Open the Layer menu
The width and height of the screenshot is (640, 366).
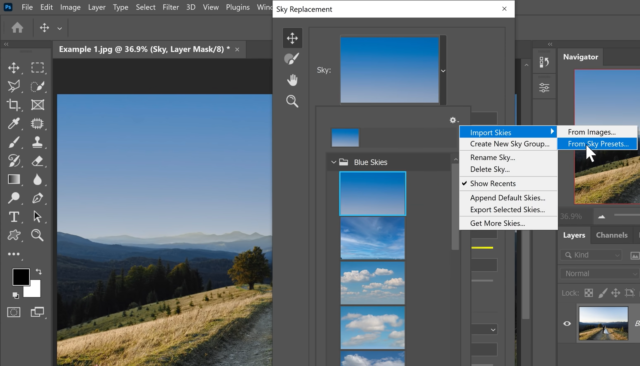(97, 7)
